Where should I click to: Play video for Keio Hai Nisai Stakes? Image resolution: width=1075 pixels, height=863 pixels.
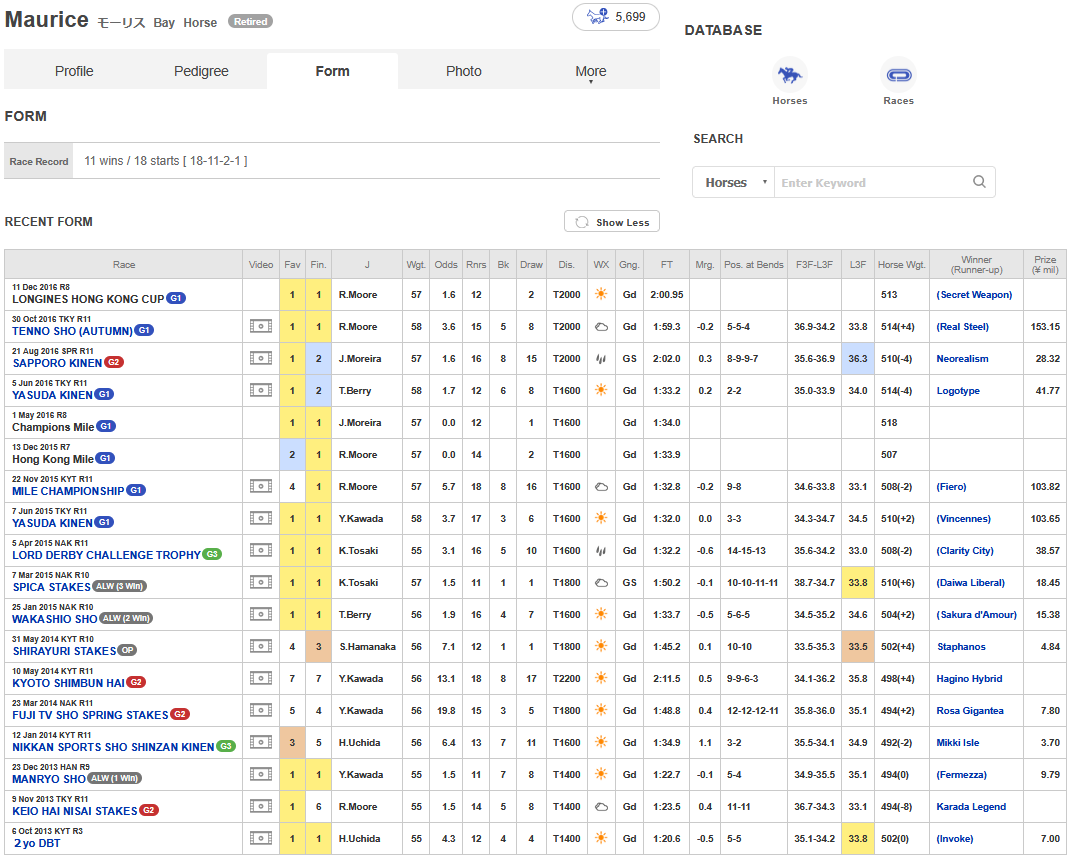point(261,806)
